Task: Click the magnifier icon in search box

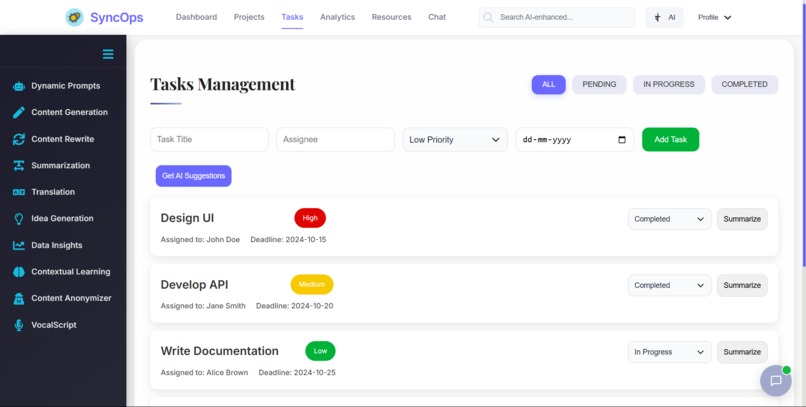Action: (488, 17)
